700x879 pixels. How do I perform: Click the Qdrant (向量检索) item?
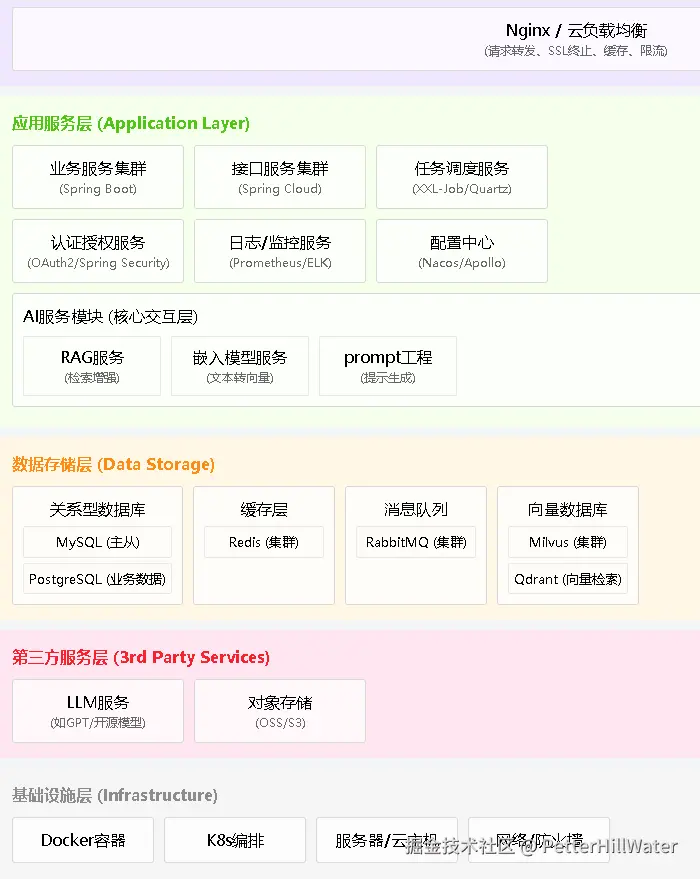pyautogui.click(x=568, y=579)
